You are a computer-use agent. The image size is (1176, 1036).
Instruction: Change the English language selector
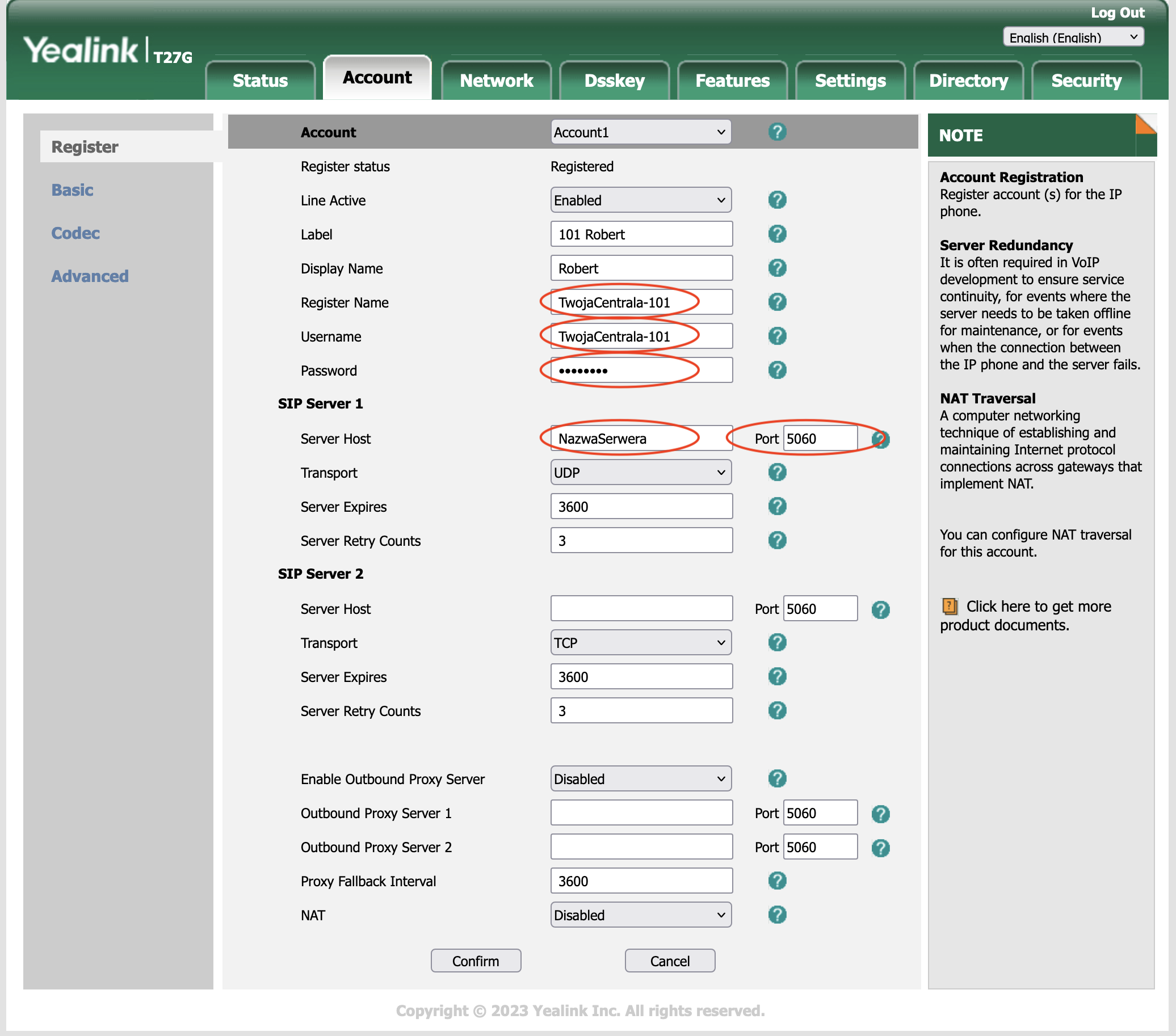tap(1073, 37)
